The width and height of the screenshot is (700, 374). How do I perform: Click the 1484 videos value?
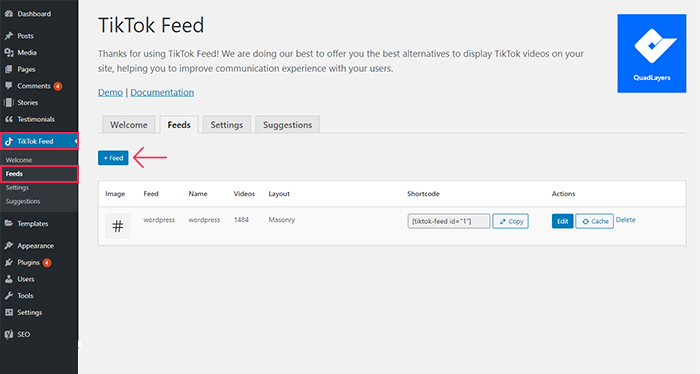[241, 220]
